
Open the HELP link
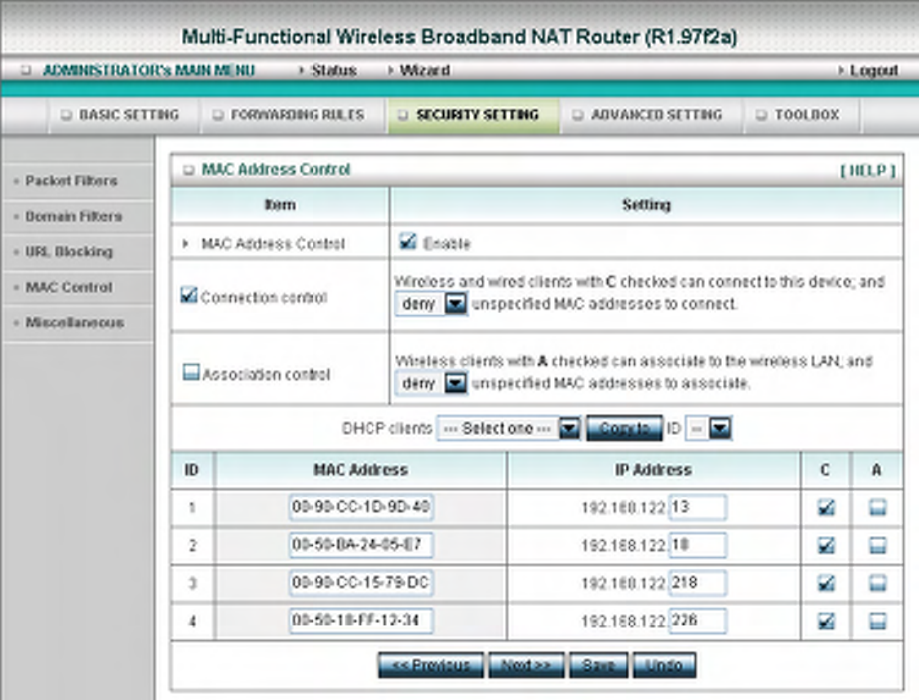pyautogui.click(x=867, y=171)
